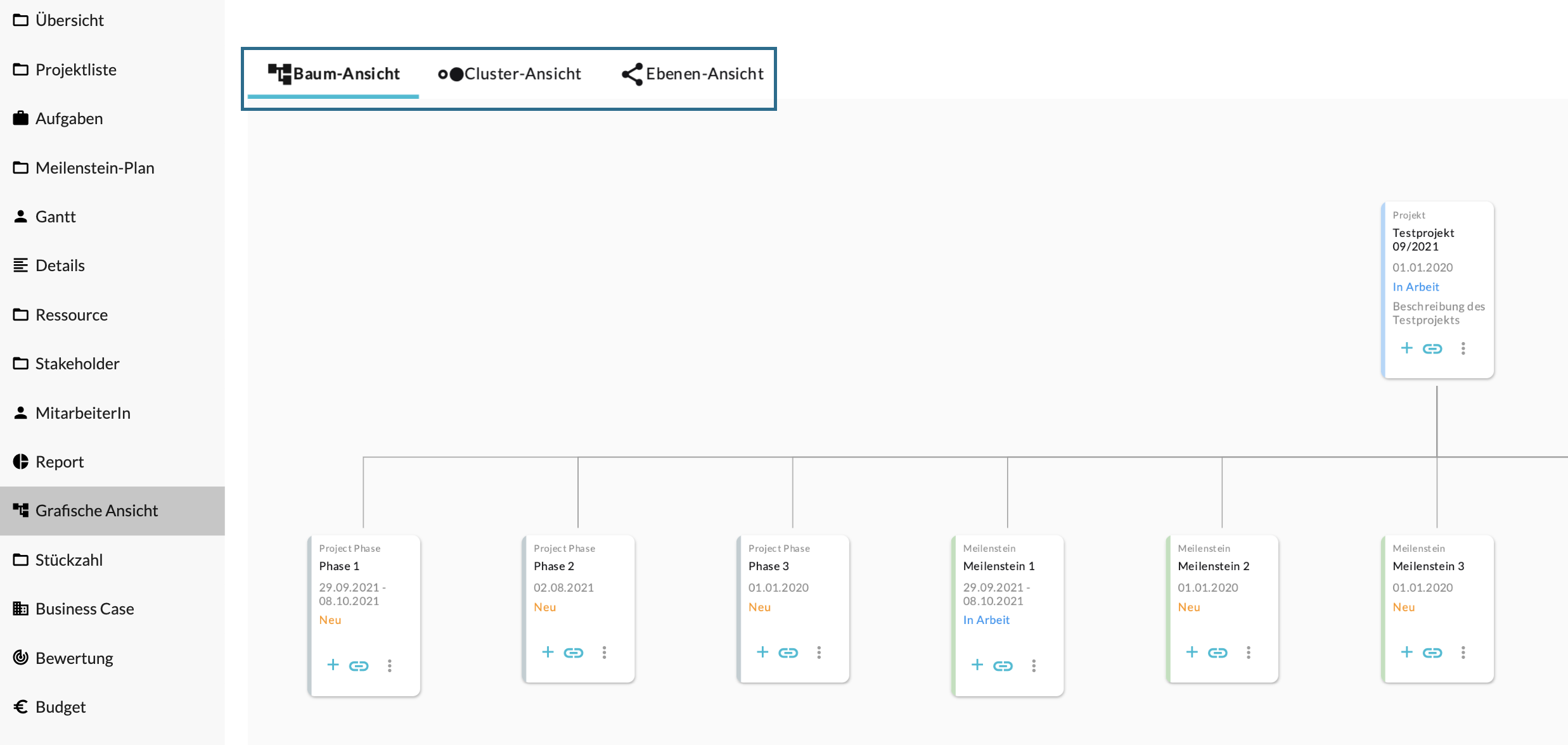Click the plus icon on Phase 3 card
The height and width of the screenshot is (745, 1568).
(762, 652)
